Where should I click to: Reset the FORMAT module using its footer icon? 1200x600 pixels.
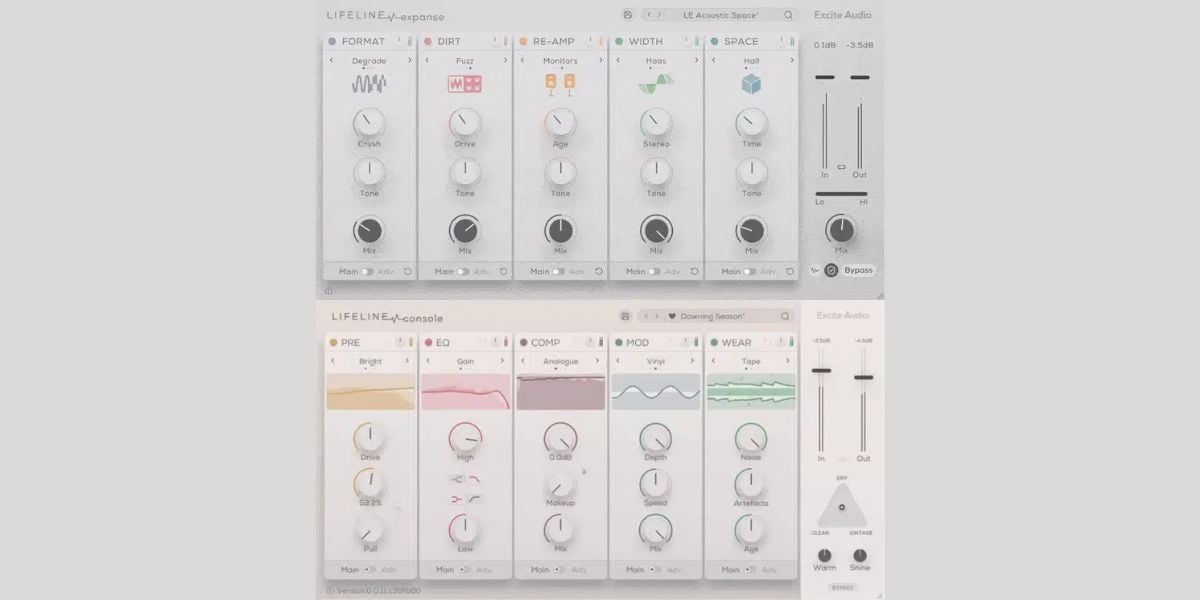click(x=408, y=271)
